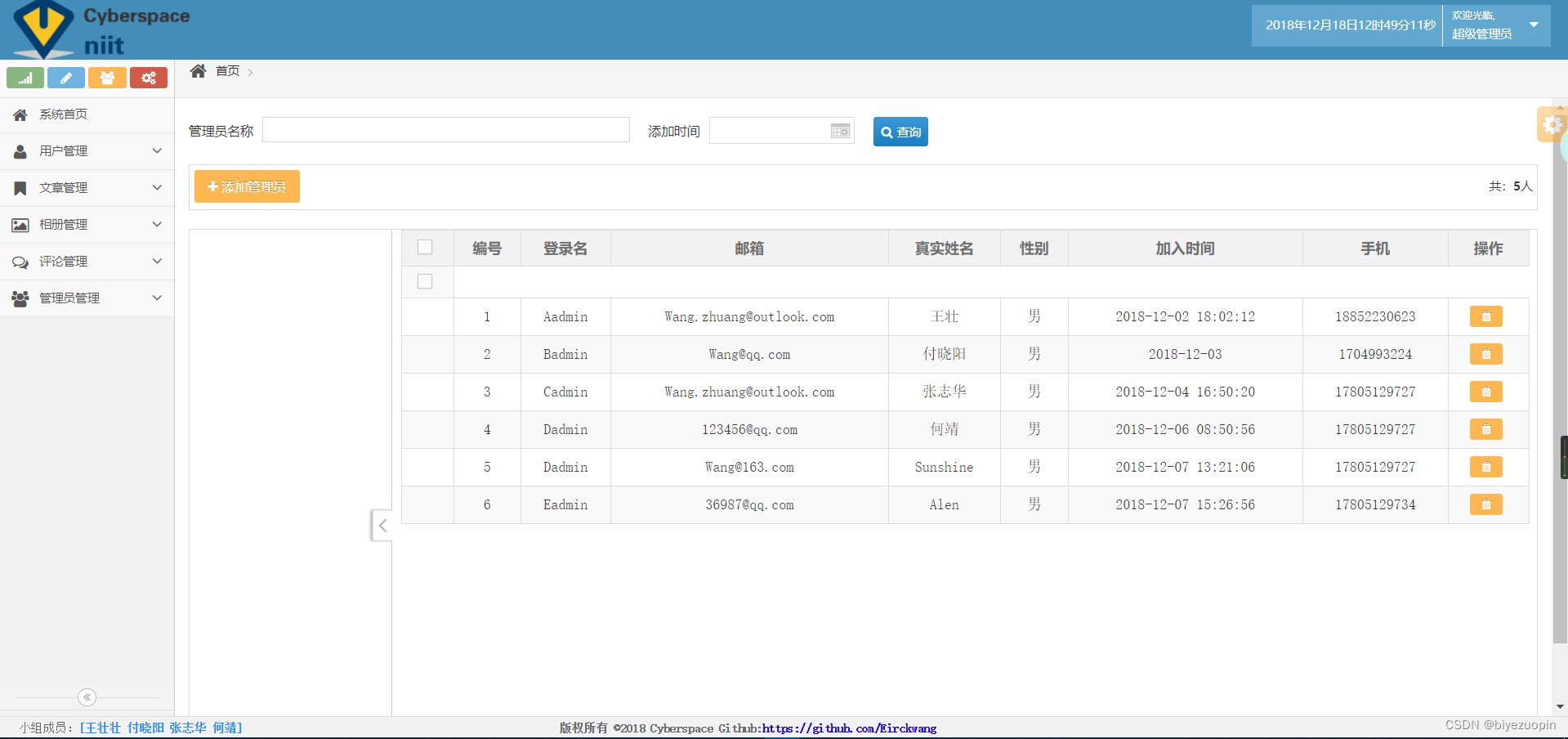Open the 超级管理员 account dropdown arrow
1568x739 pixels.
1534,25
